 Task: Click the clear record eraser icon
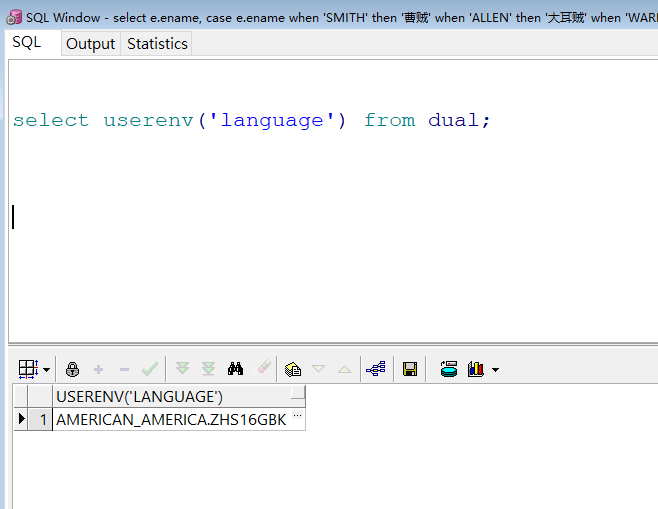tap(264, 367)
